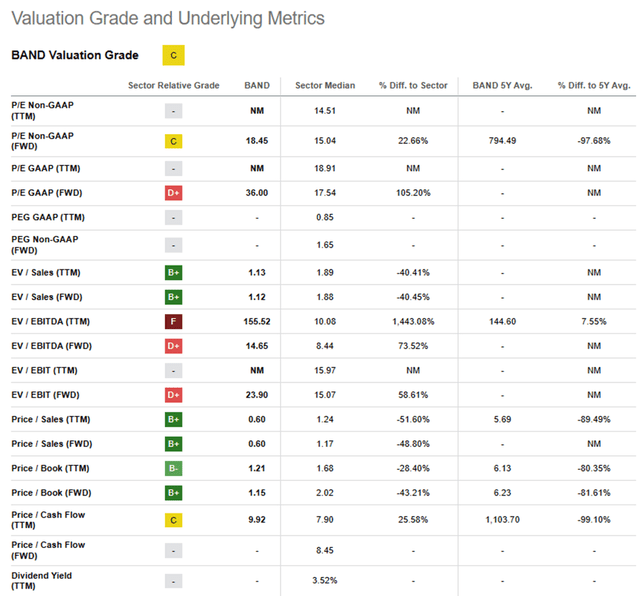Click the sector median value 18.91
Viewport: 640px width, 596px height.
click(325, 168)
